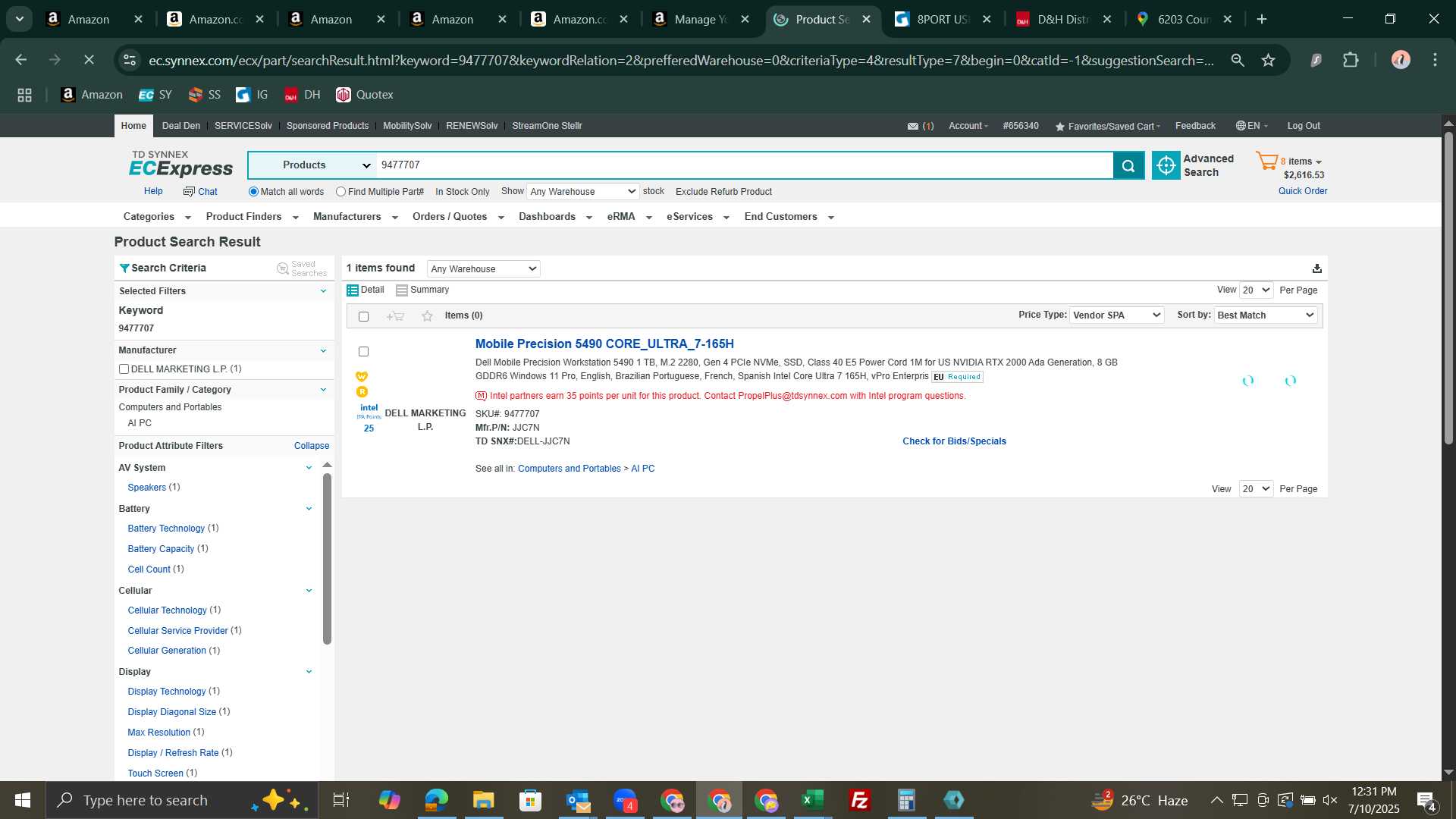Viewport: 1456px width, 819px height.
Task: Bookmark this page with star icon
Action: tap(1268, 60)
